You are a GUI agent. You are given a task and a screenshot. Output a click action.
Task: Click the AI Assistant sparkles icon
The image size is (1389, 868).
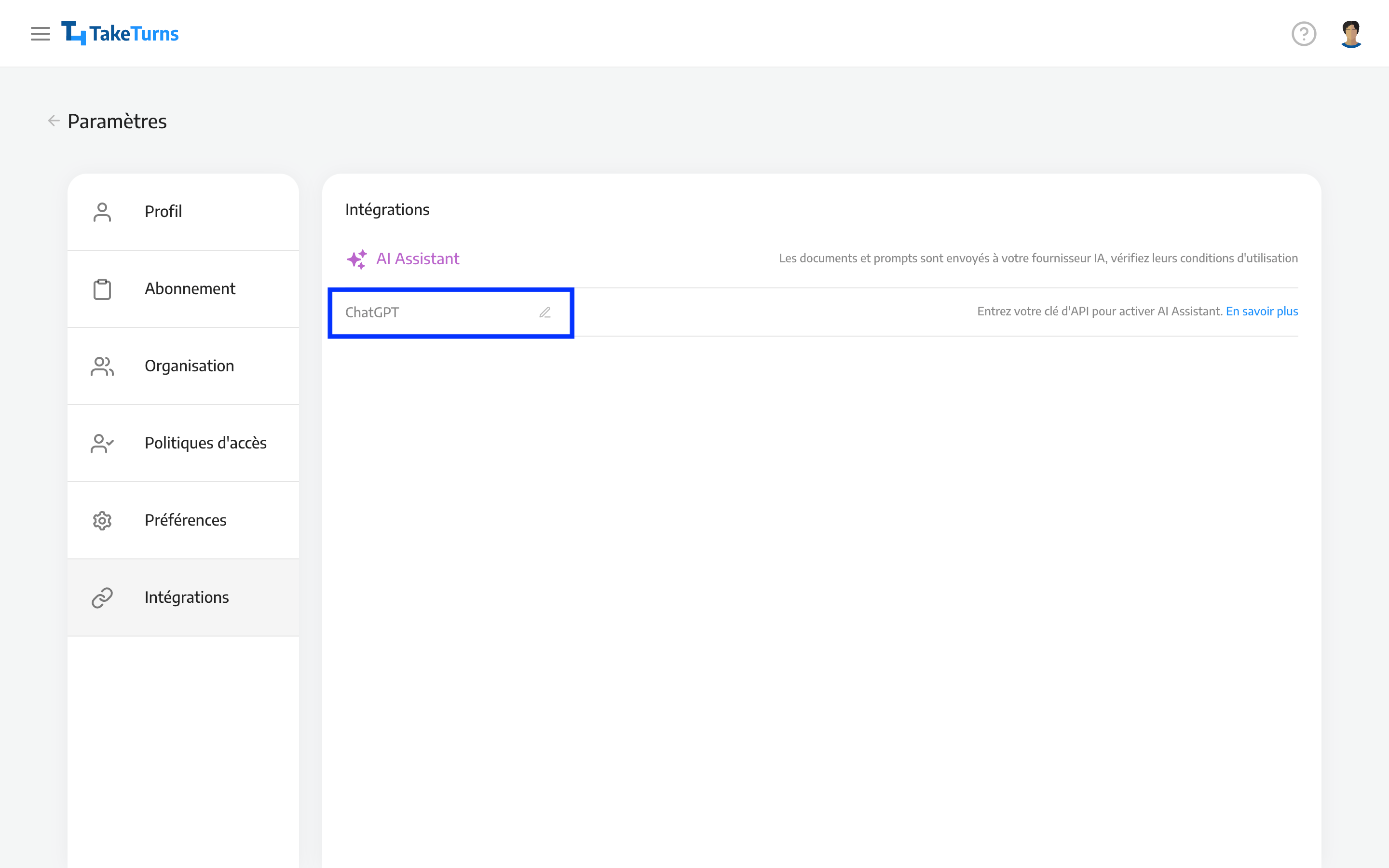pyautogui.click(x=357, y=258)
